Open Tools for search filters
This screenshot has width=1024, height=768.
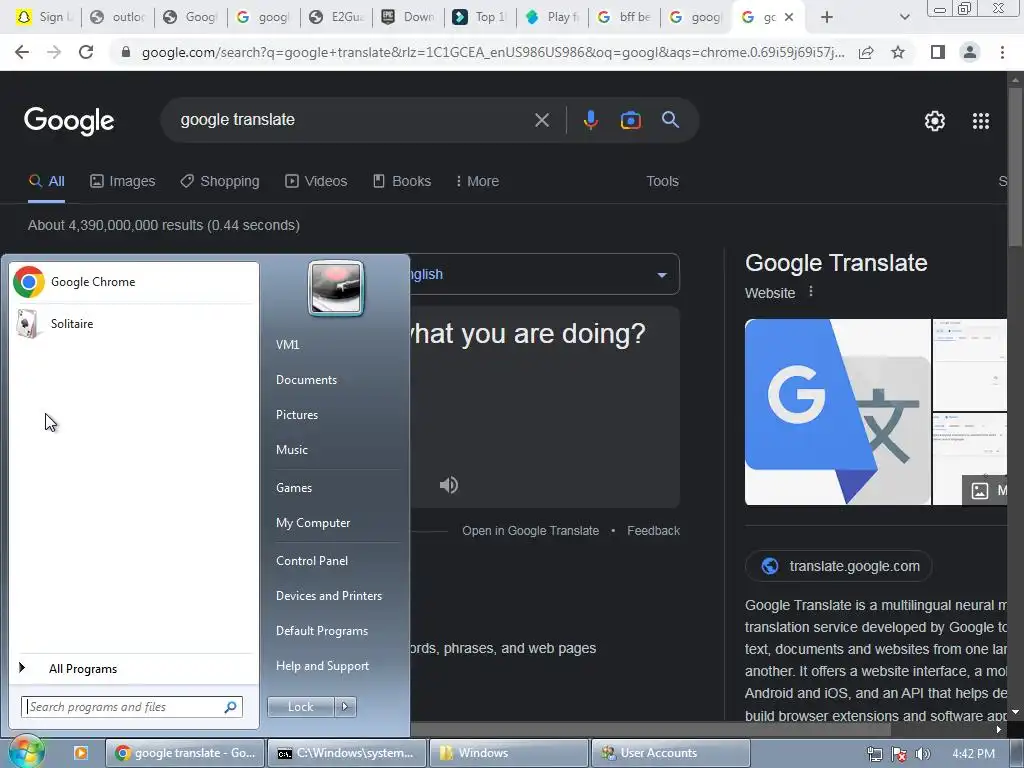coord(662,181)
